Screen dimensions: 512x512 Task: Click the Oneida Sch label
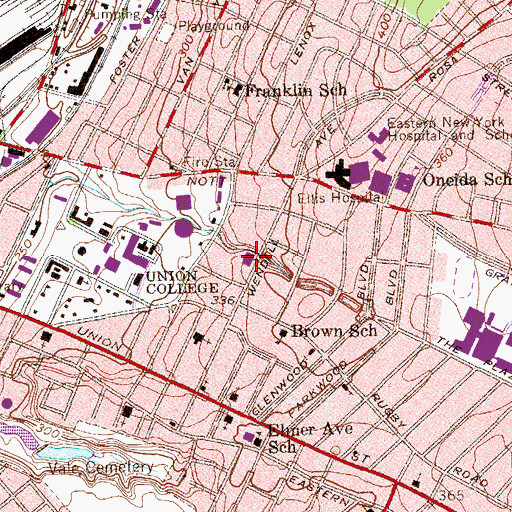467,180
